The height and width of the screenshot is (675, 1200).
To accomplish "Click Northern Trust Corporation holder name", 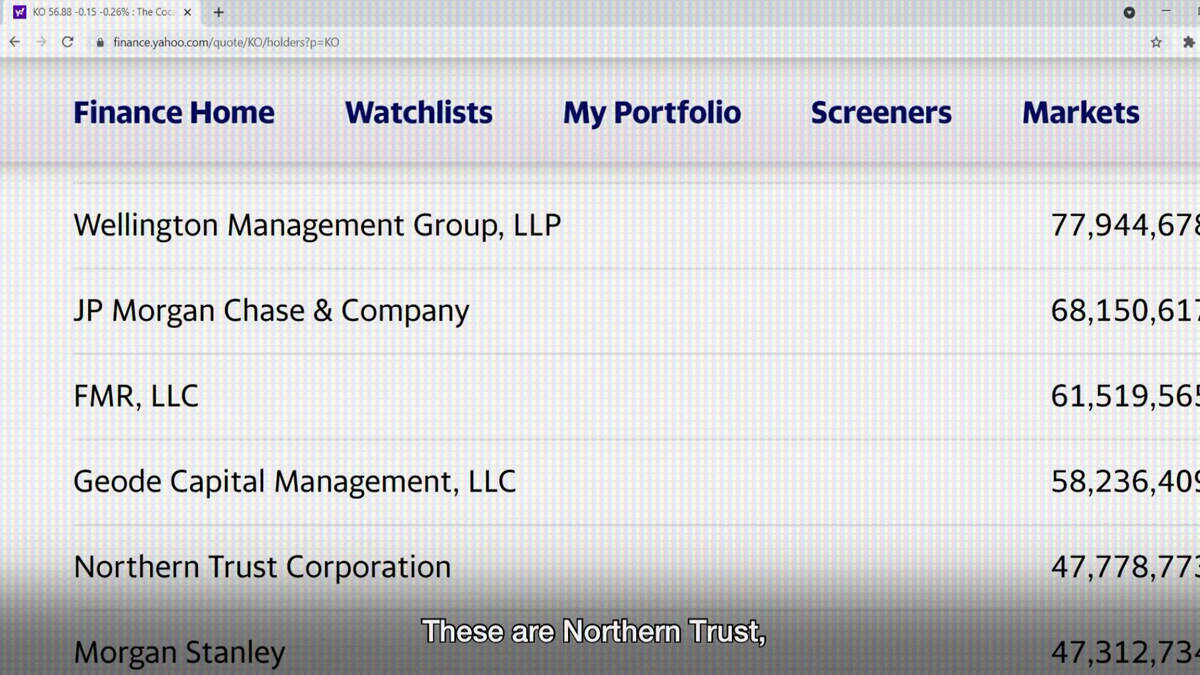I will 262,567.
